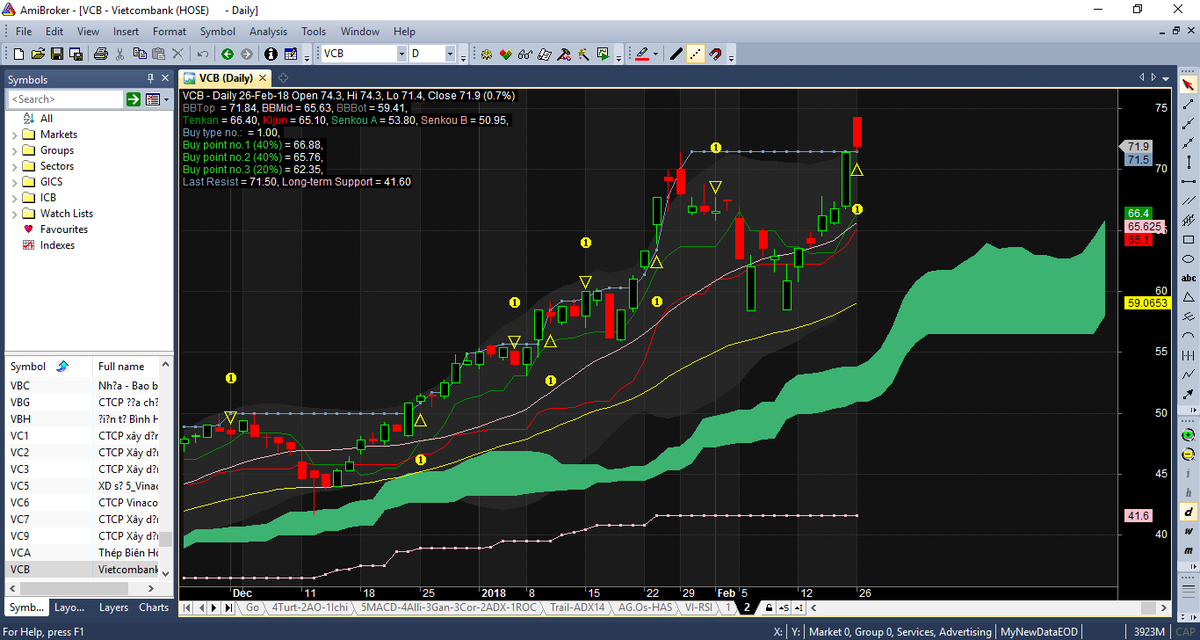The width and height of the screenshot is (1200, 640).
Task: Toggle the chart sheet lock icon
Action: pyautogui.click(x=767, y=607)
